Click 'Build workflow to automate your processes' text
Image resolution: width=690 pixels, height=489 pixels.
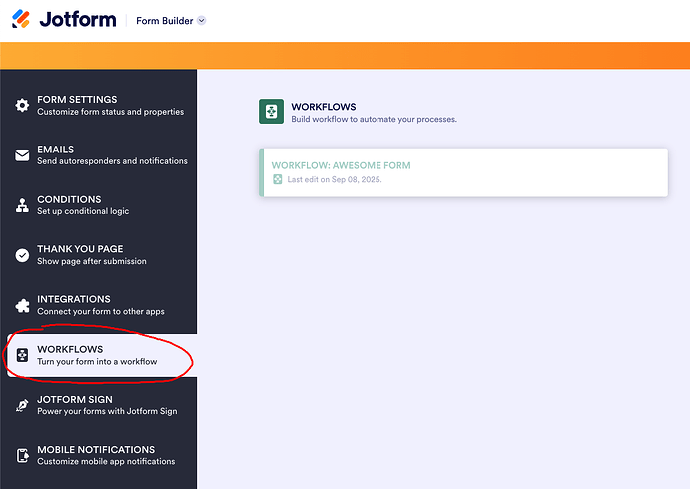click(x=374, y=119)
